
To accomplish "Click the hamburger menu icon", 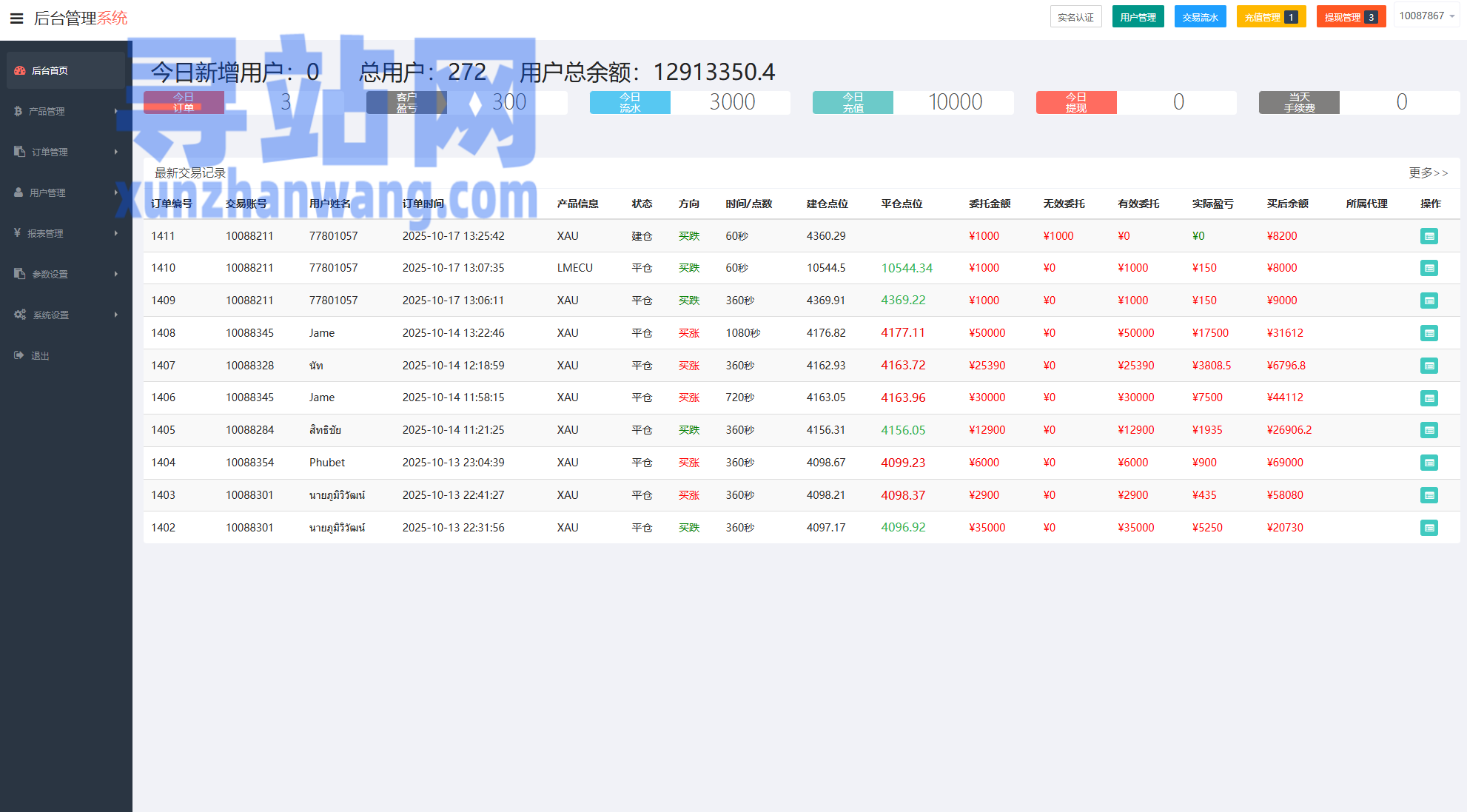I will click(x=16, y=19).
